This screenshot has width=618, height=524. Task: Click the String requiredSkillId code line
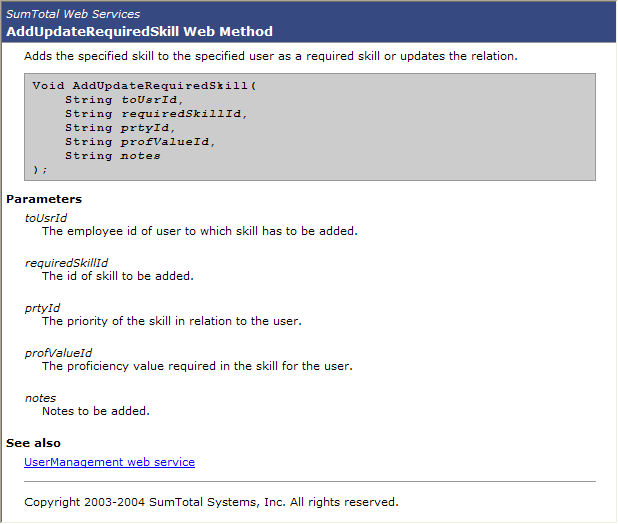(155, 114)
